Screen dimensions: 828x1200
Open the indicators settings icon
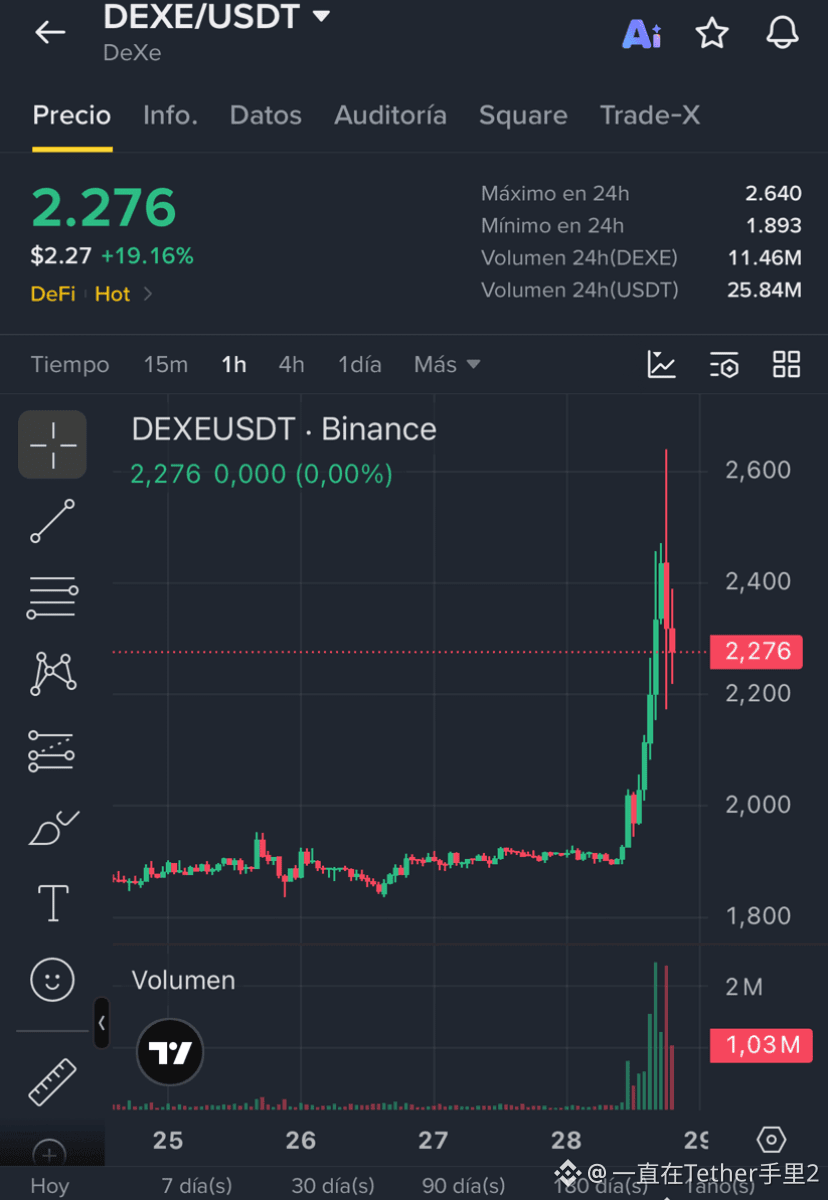click(724, 365)
